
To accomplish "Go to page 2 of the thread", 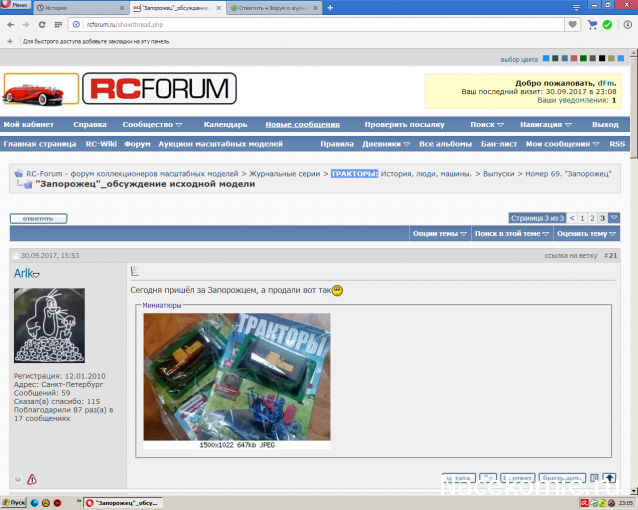I will (x=592, y=217).
